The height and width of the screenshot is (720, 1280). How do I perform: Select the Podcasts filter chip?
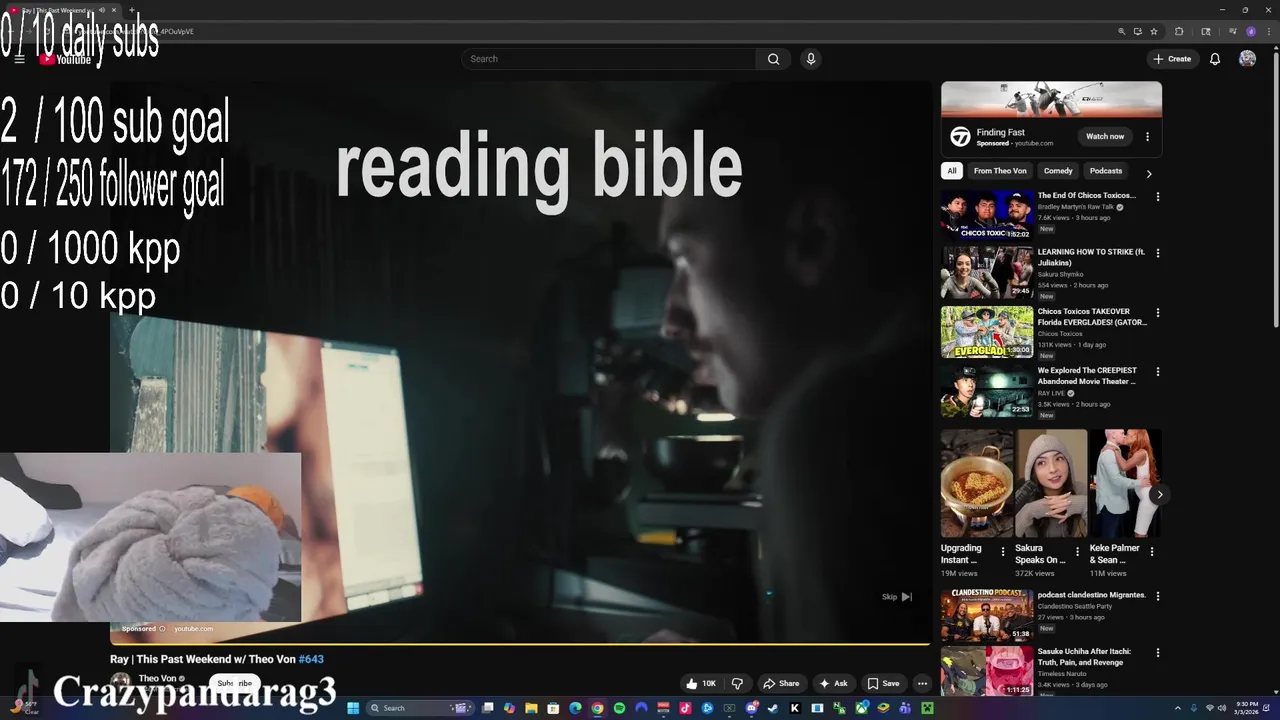pyautogui.click(x=1106, y=171)
